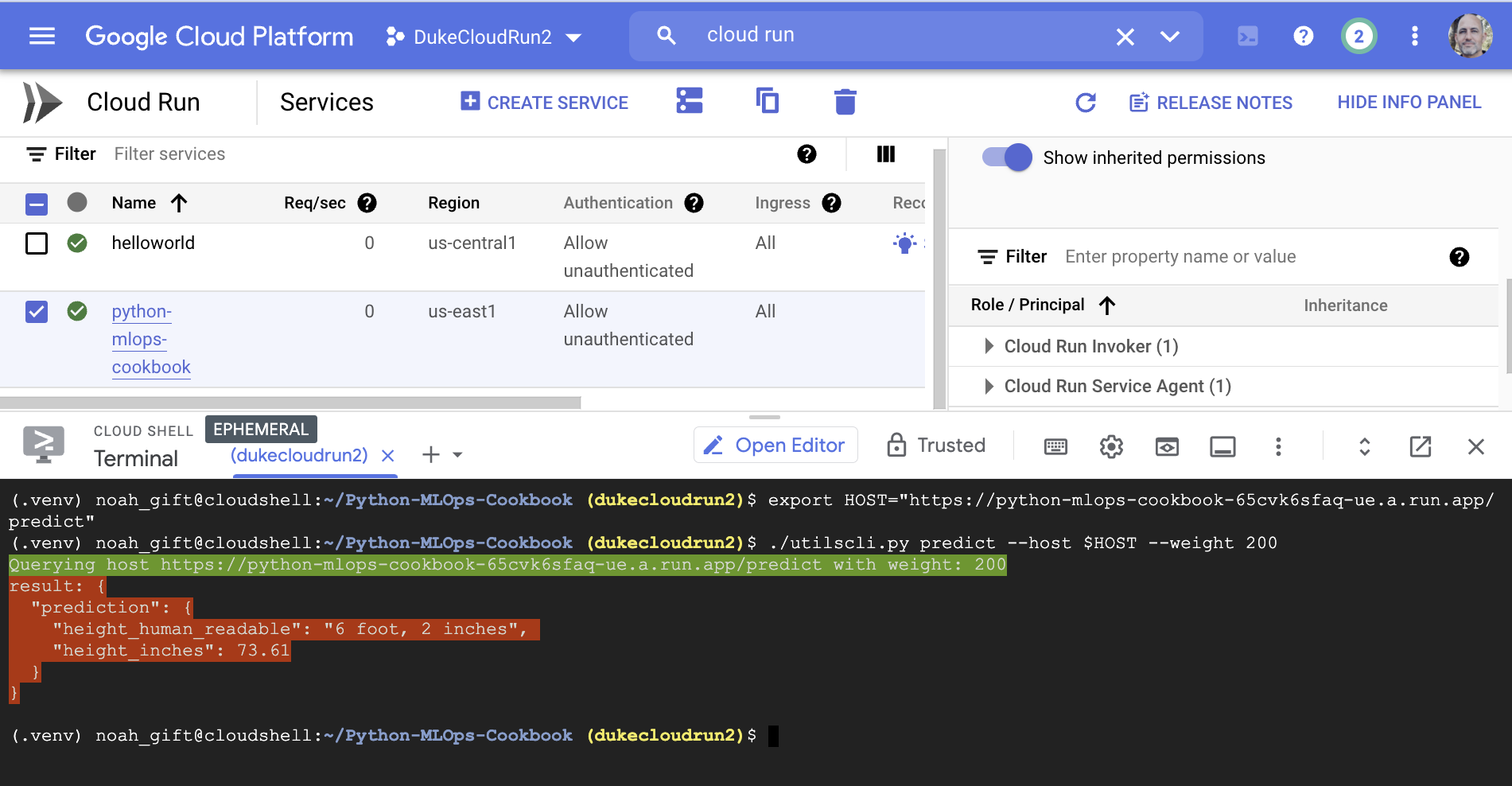Image resolution: width=1512 pixels, height=786 pixels.
Task: View helloworld recommendation lightbulb
Action: point(904,243)
